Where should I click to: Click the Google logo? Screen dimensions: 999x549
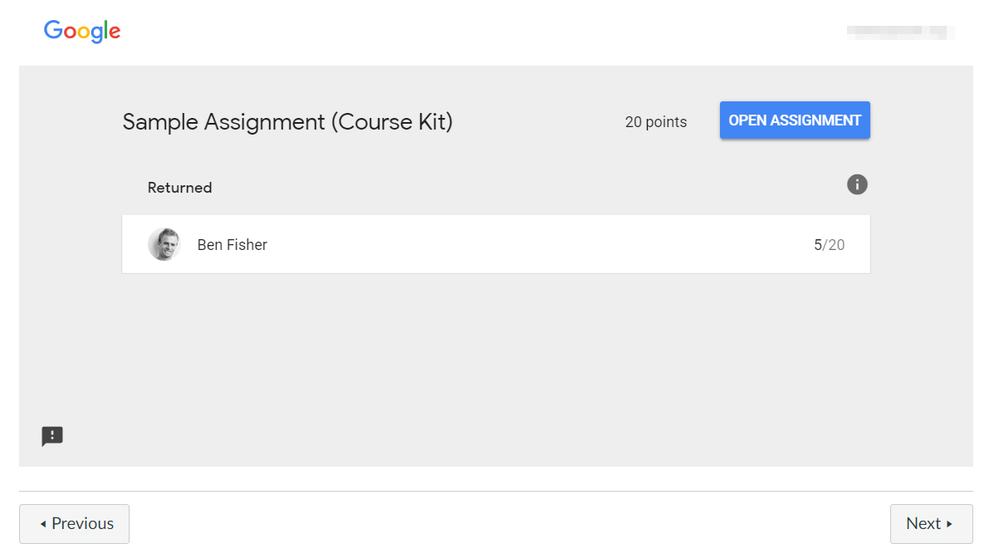click(82, 32)
